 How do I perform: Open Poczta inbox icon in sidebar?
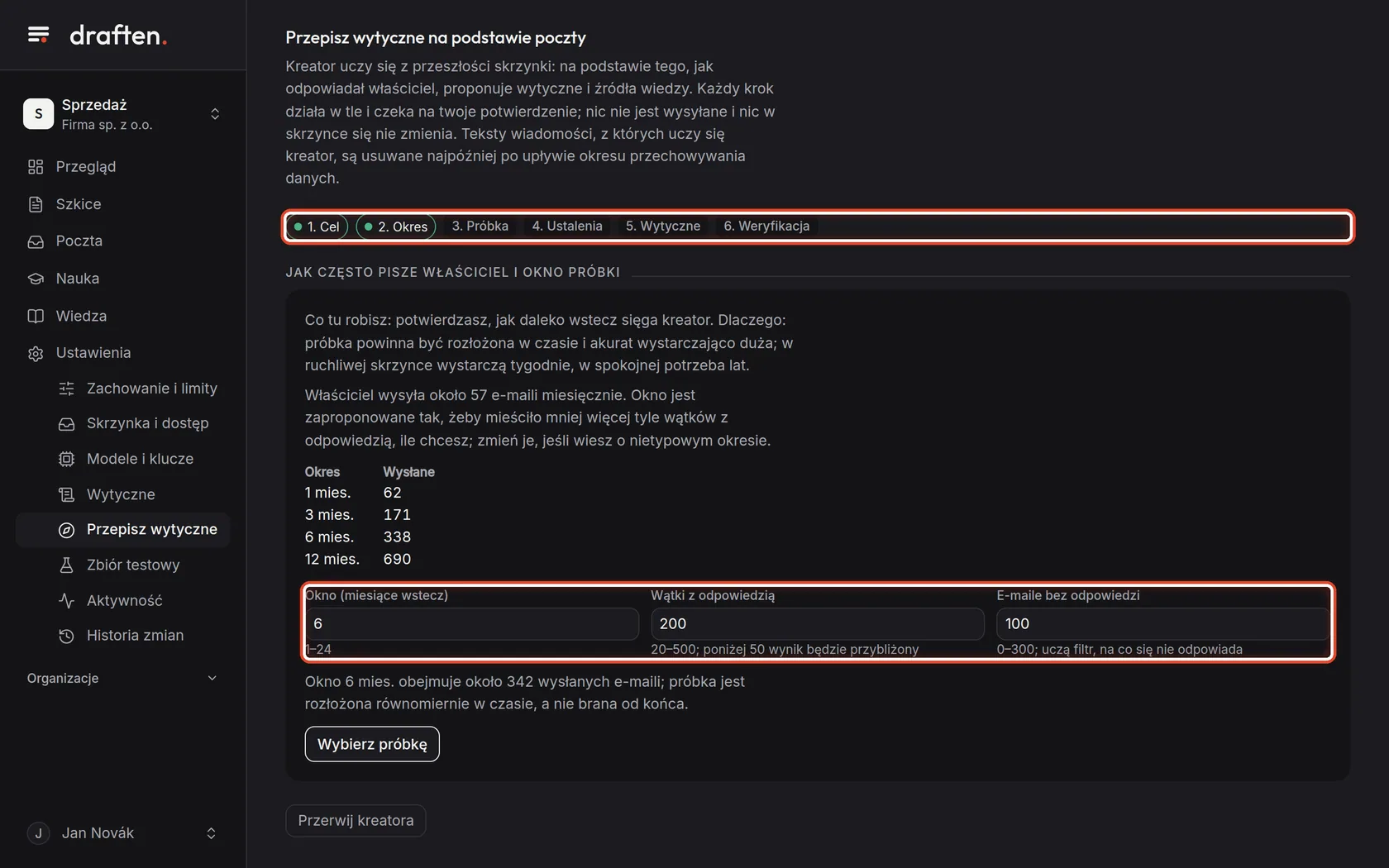36,241
